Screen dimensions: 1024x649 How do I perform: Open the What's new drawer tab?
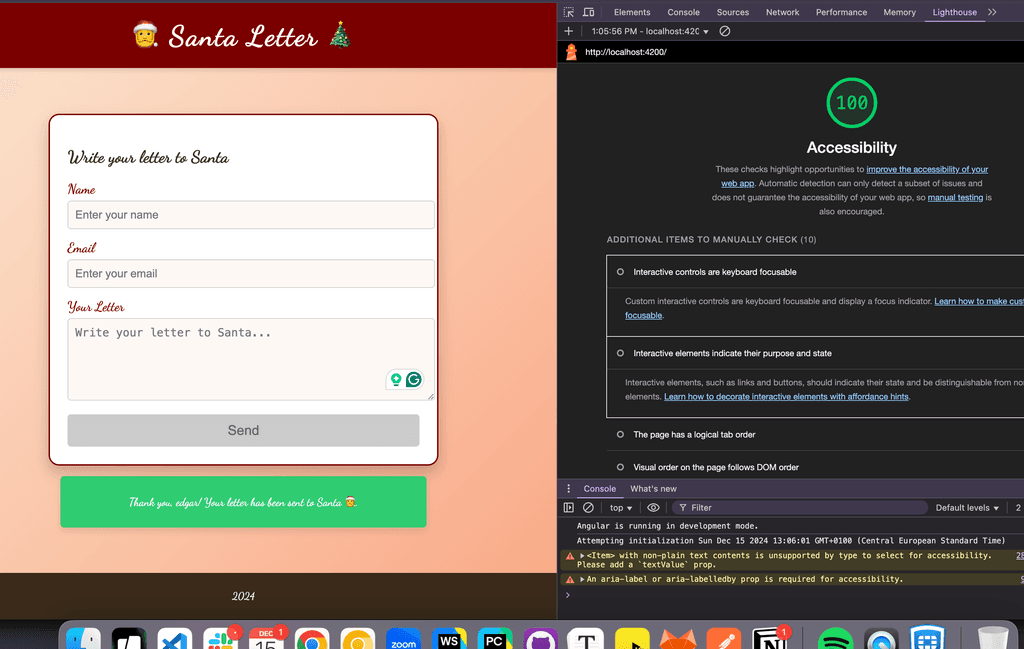pyautogui.click(x=653, y=489)
